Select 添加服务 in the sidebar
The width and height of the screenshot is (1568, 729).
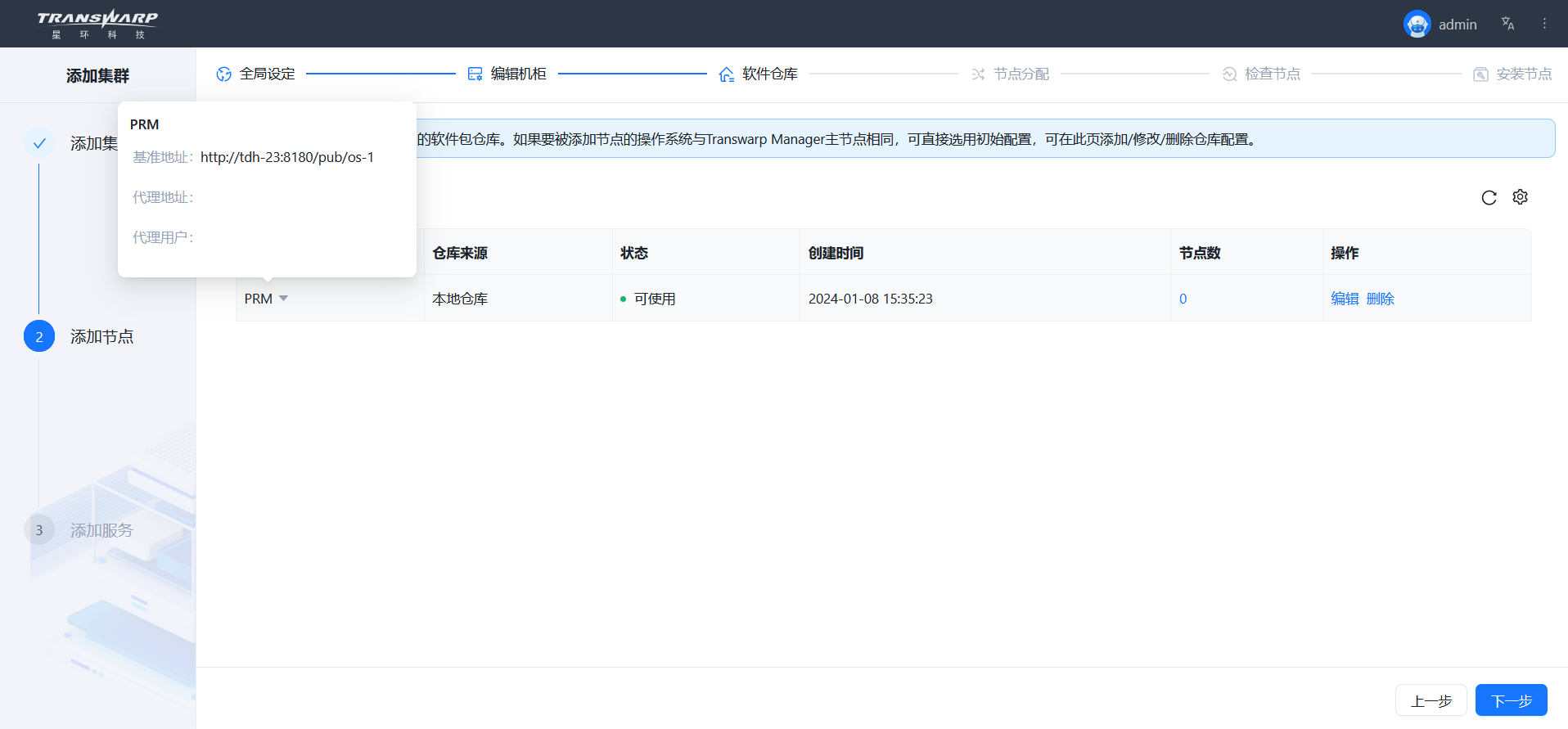(x=101, y=530)
